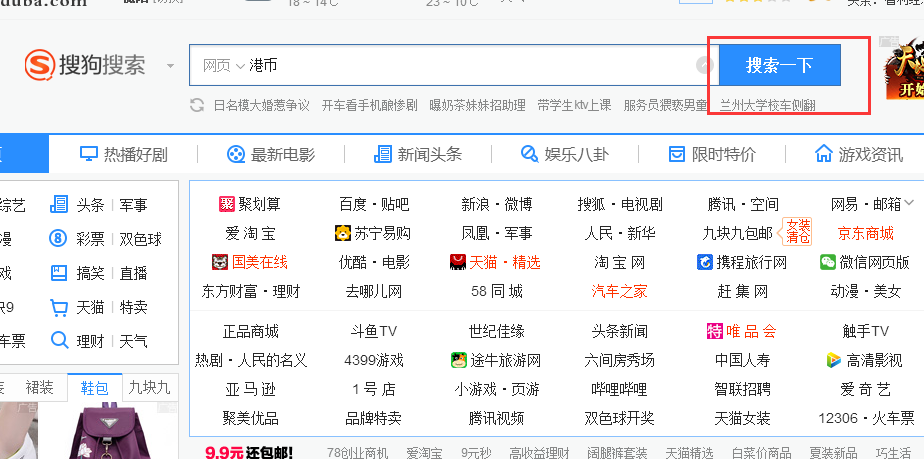The height and width of the screenshot is (459, 924).
Task: Click the purple backpack product thumbnail
Action: (108, 431)
